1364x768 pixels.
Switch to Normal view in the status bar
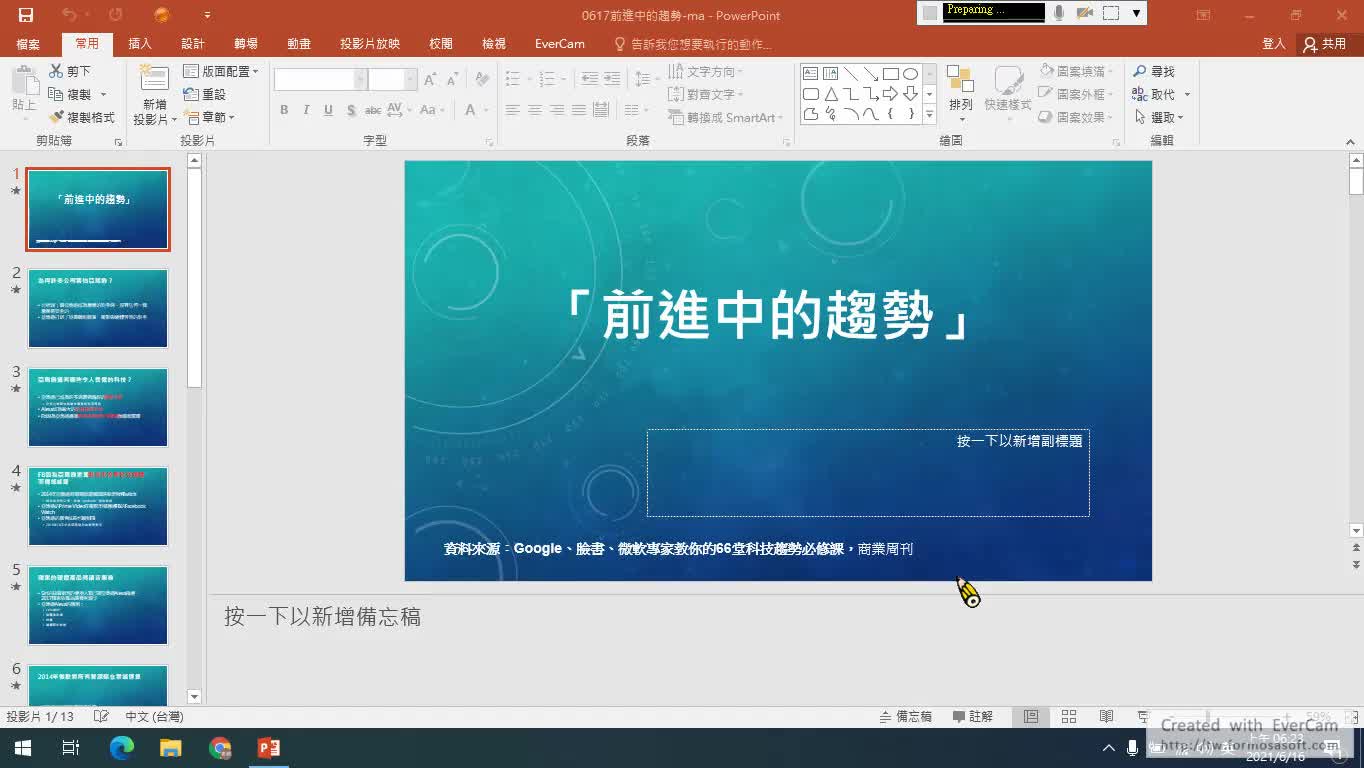[1031, 717]
